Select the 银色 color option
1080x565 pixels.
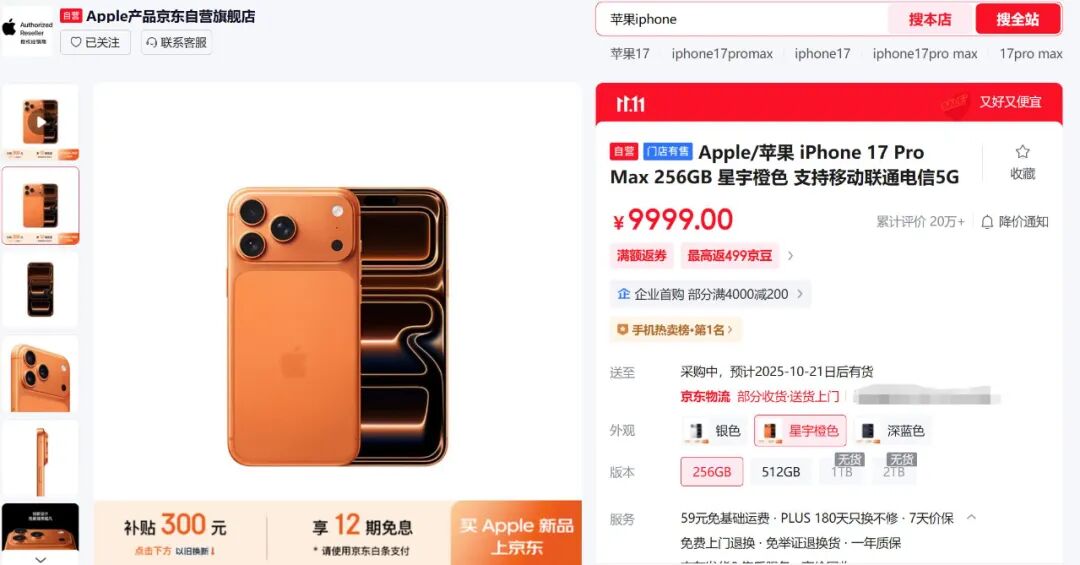(x=714, y=431)
